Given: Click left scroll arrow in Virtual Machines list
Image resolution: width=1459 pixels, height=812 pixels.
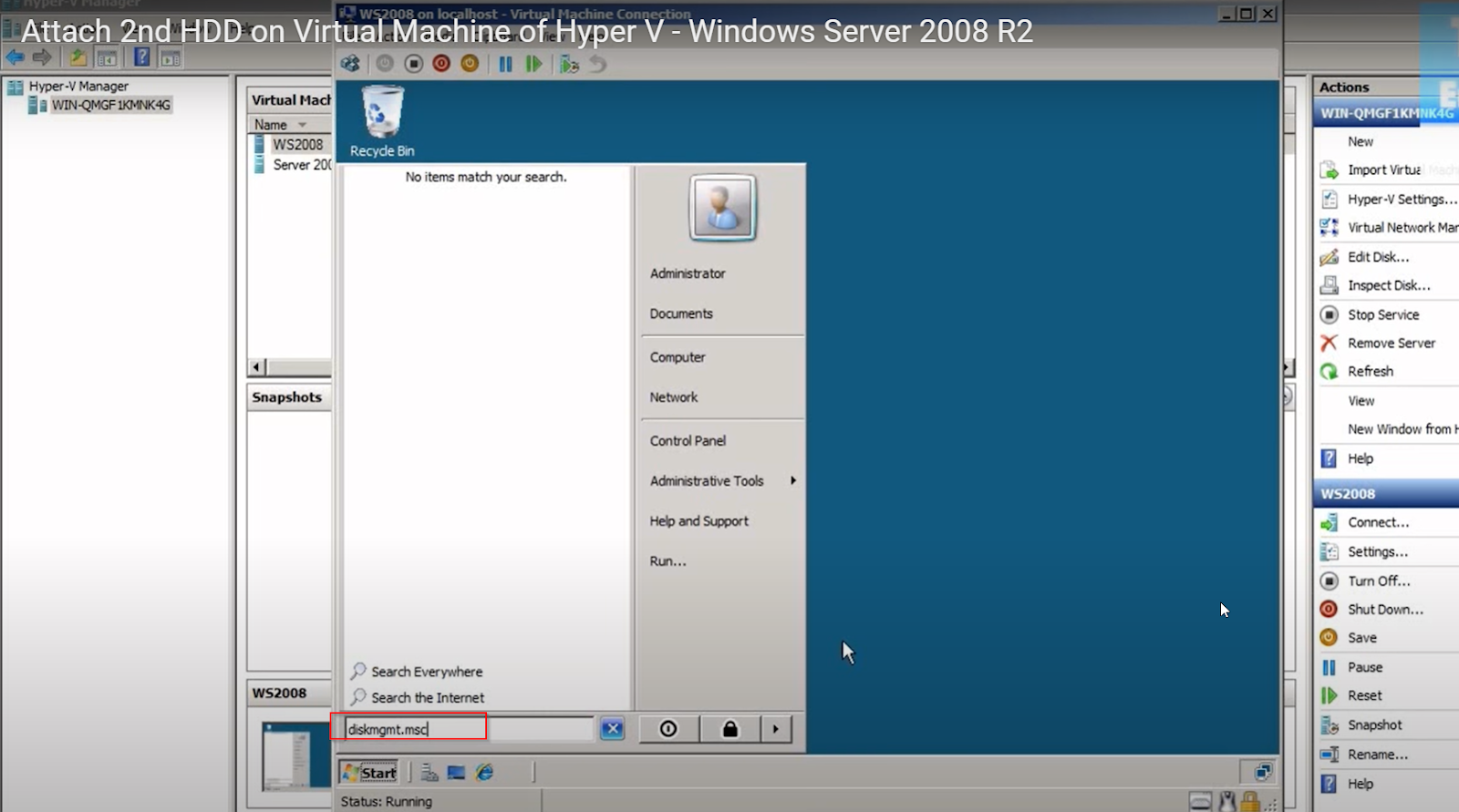Looking at the screenshot, I should click(257, 367).
